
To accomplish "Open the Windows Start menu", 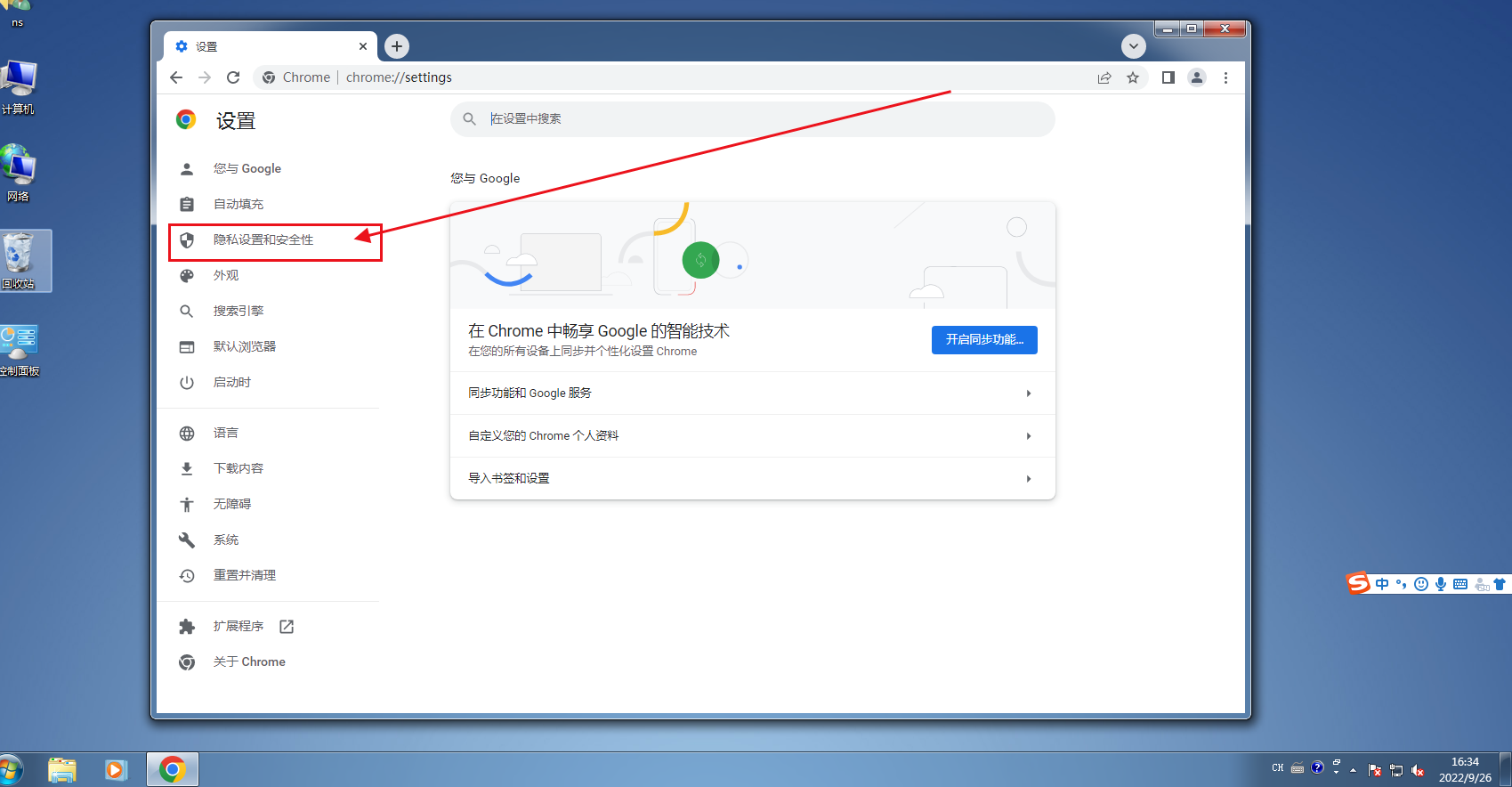I will [x=11, y=769].
